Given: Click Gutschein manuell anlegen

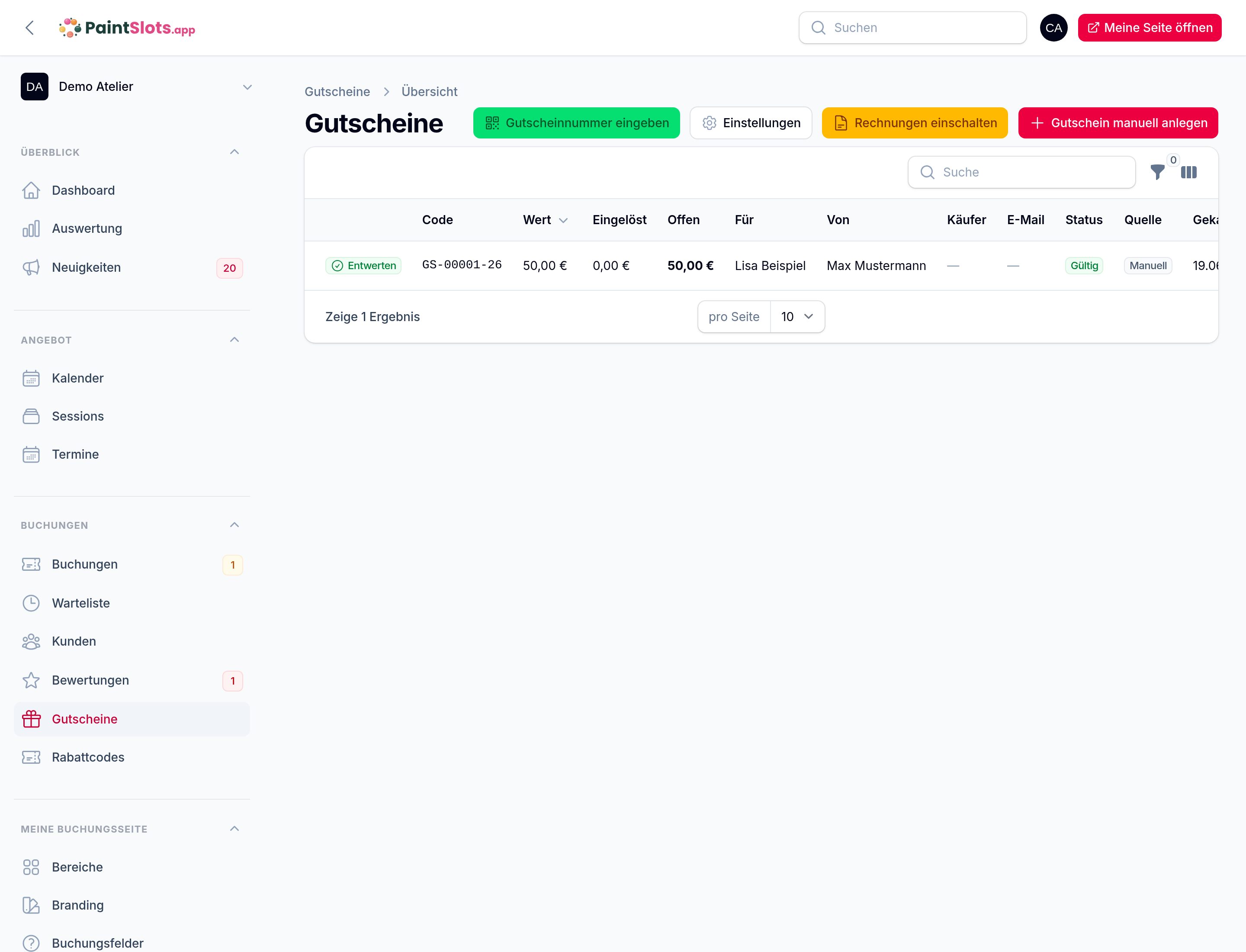Looking at the screenshot, I should coord(1118,123).
